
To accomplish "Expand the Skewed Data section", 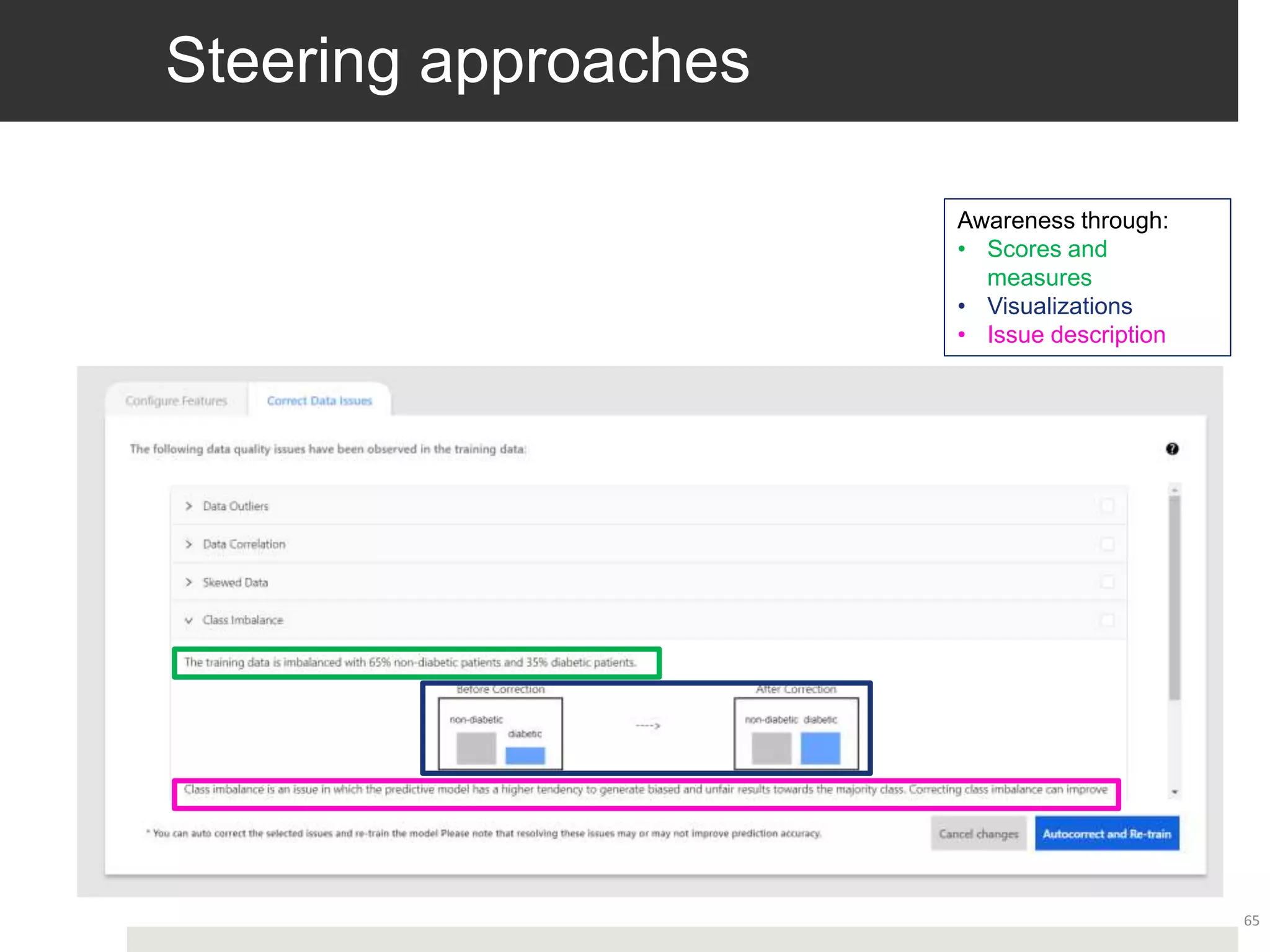I will [189, 583].
